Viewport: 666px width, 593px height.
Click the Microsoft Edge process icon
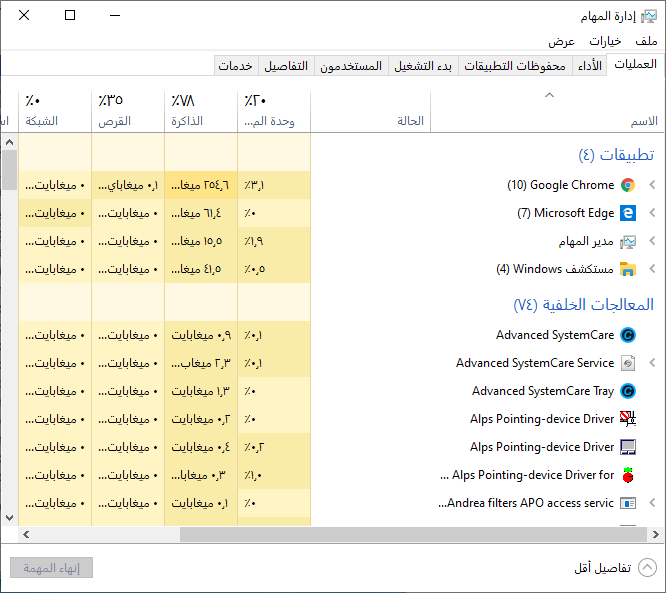(628, 213)
